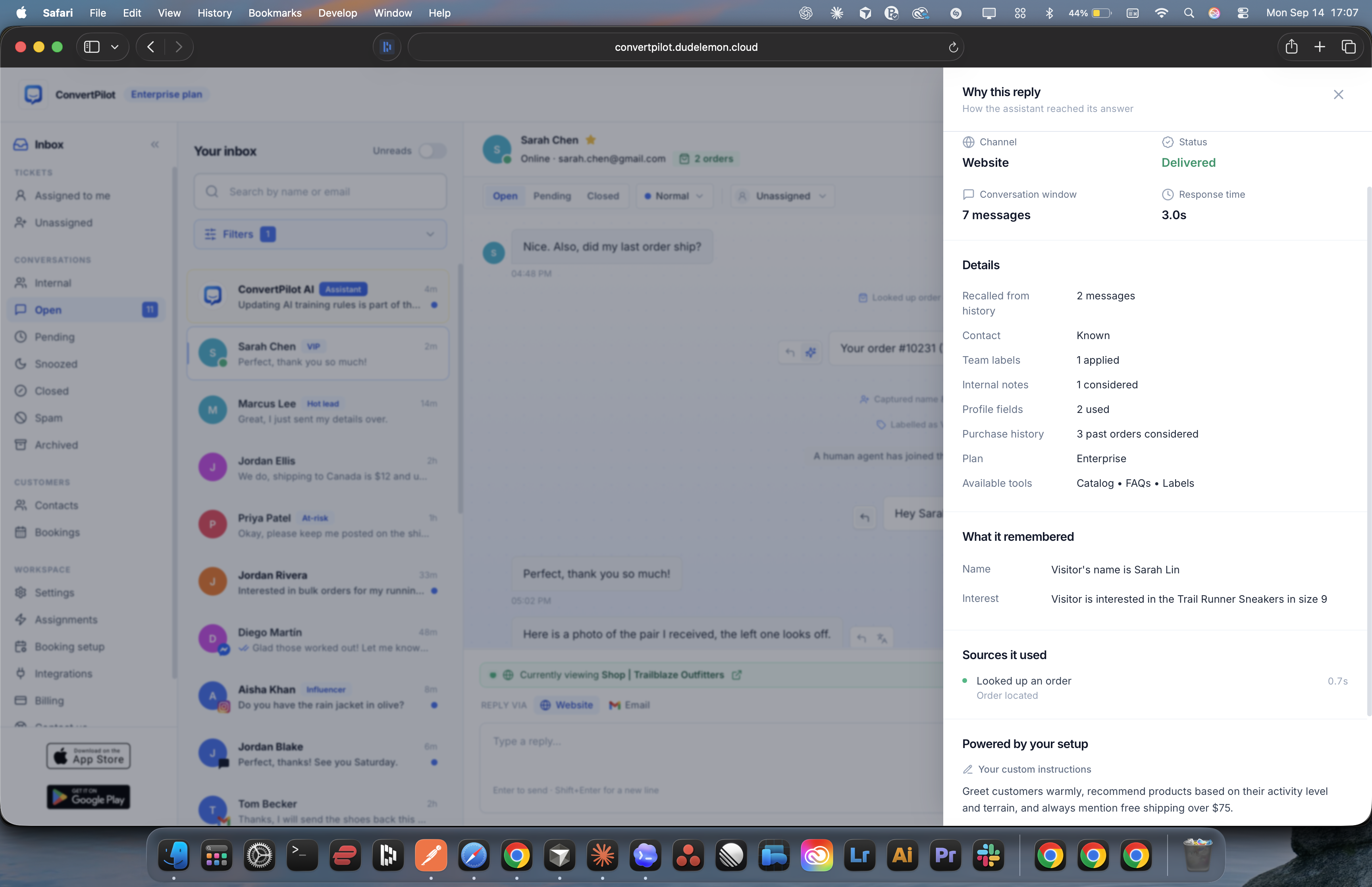Open a new Safari tab
Screen dimensions: 1372x887
1320,47
